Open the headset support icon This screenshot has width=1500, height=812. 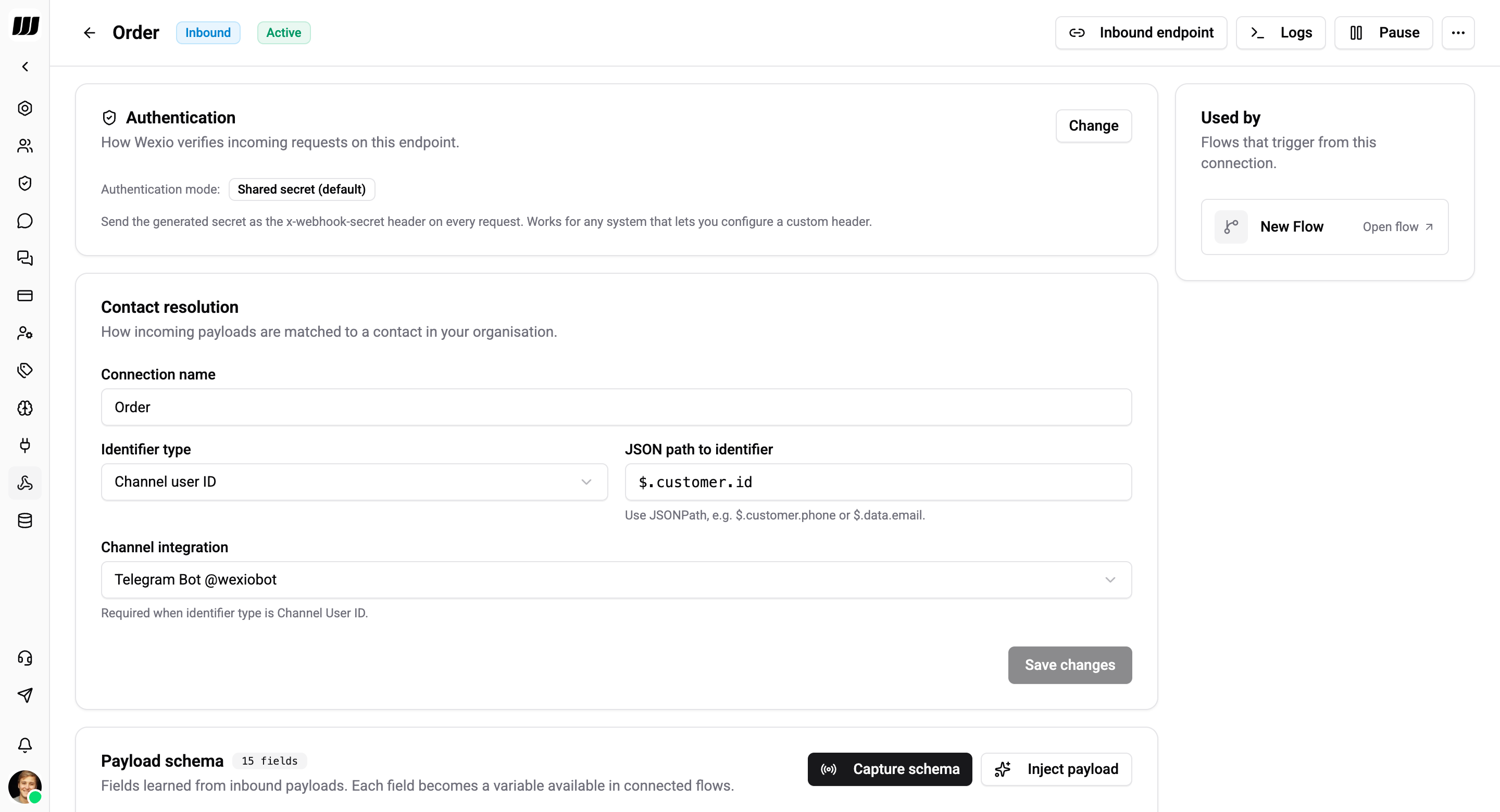tap(25, 658)
